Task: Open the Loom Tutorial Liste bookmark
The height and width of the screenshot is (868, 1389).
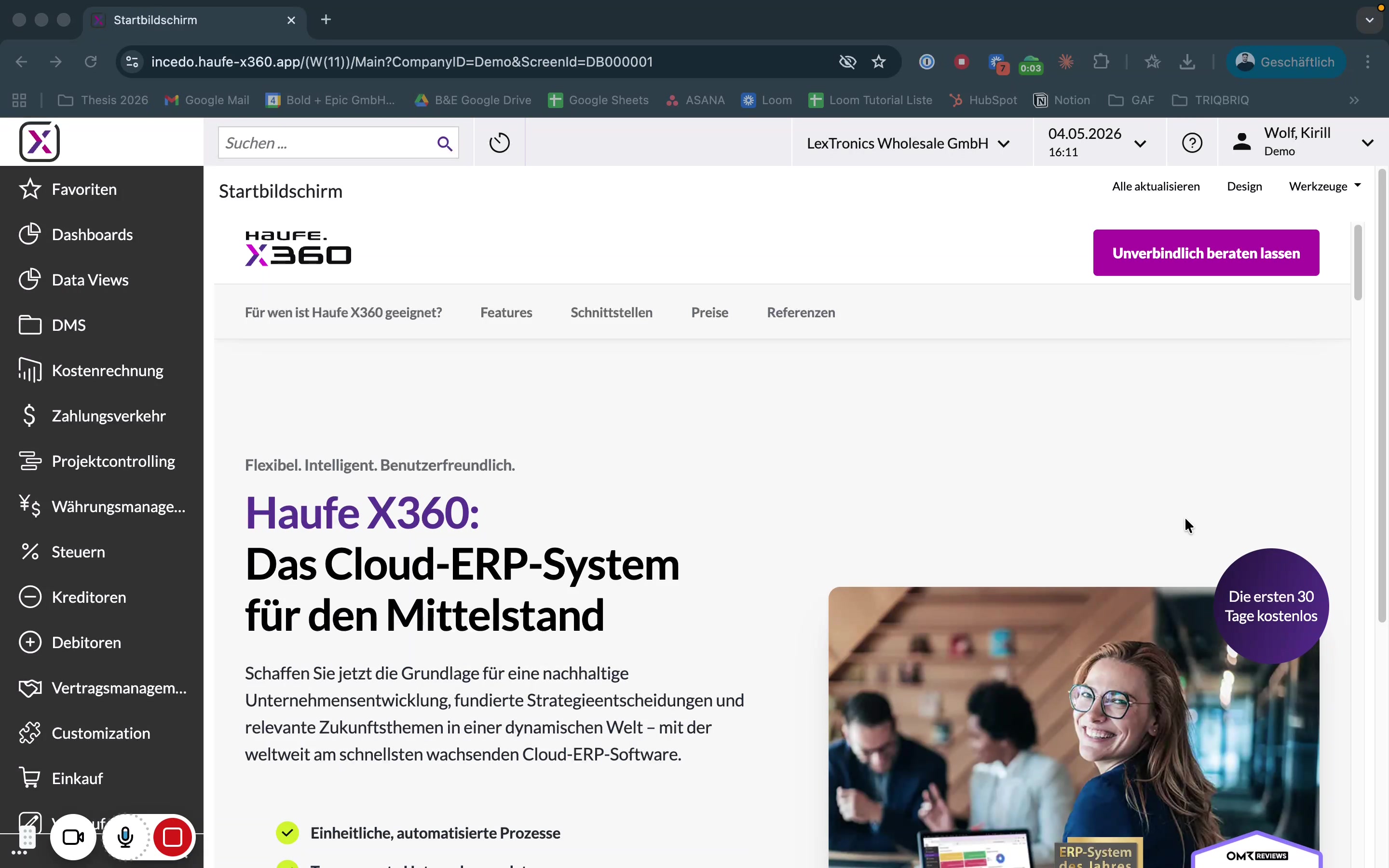Action: [870, 100]
